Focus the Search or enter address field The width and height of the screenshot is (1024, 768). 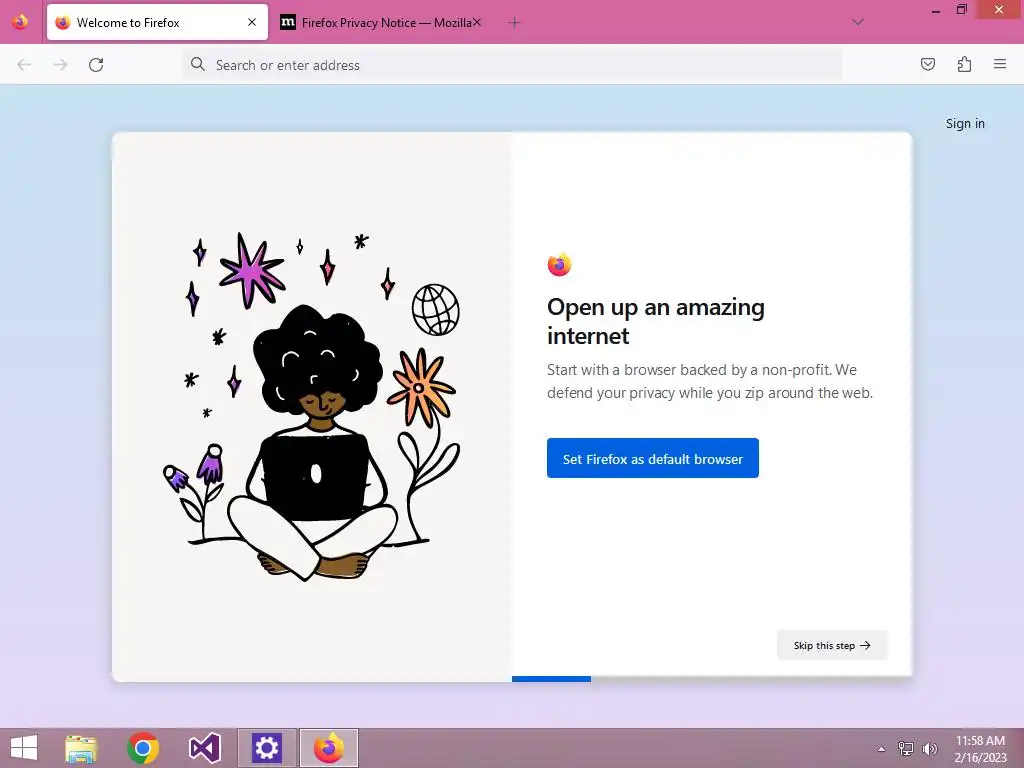pos(512,65)
